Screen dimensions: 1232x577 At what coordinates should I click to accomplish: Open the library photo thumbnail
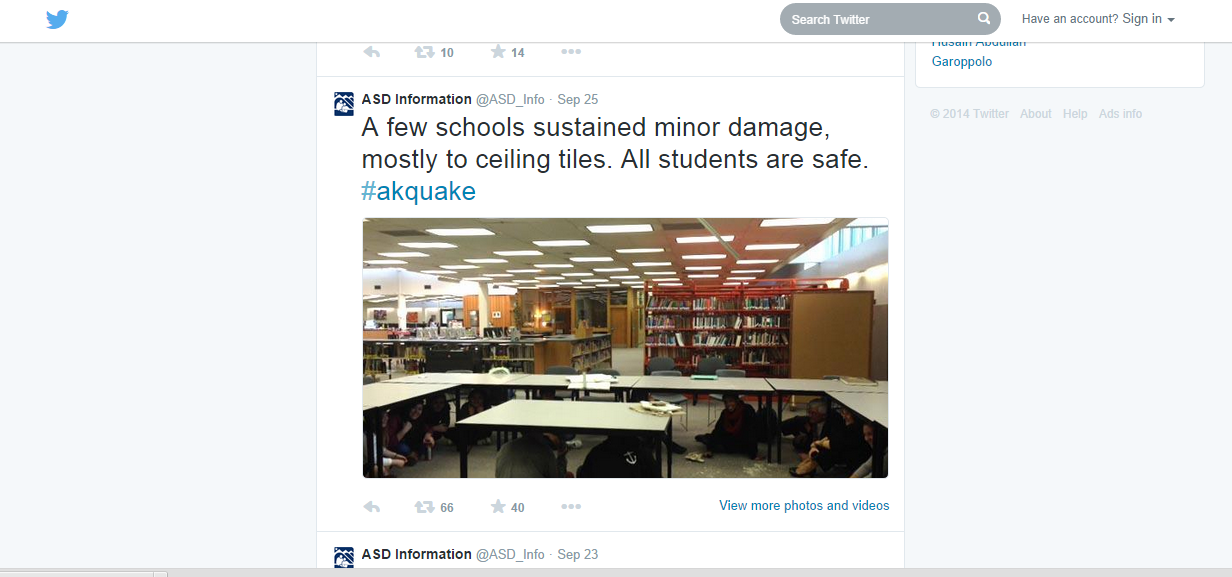click(x=625, y=348)
